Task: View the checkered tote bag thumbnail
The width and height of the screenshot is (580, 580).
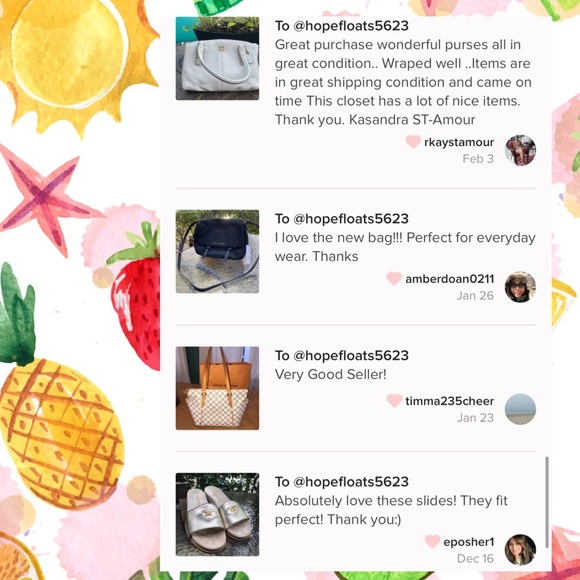Action: (x=218, y=388)
